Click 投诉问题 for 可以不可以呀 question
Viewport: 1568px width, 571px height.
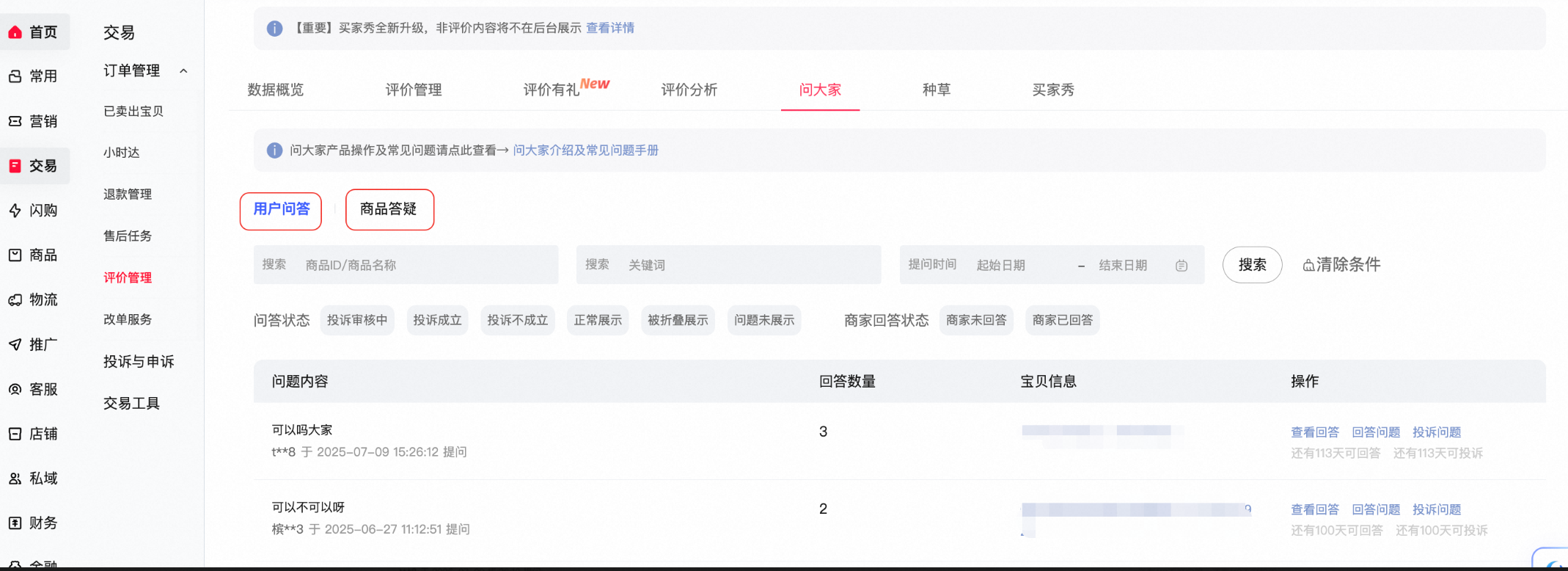point(1437,509)
